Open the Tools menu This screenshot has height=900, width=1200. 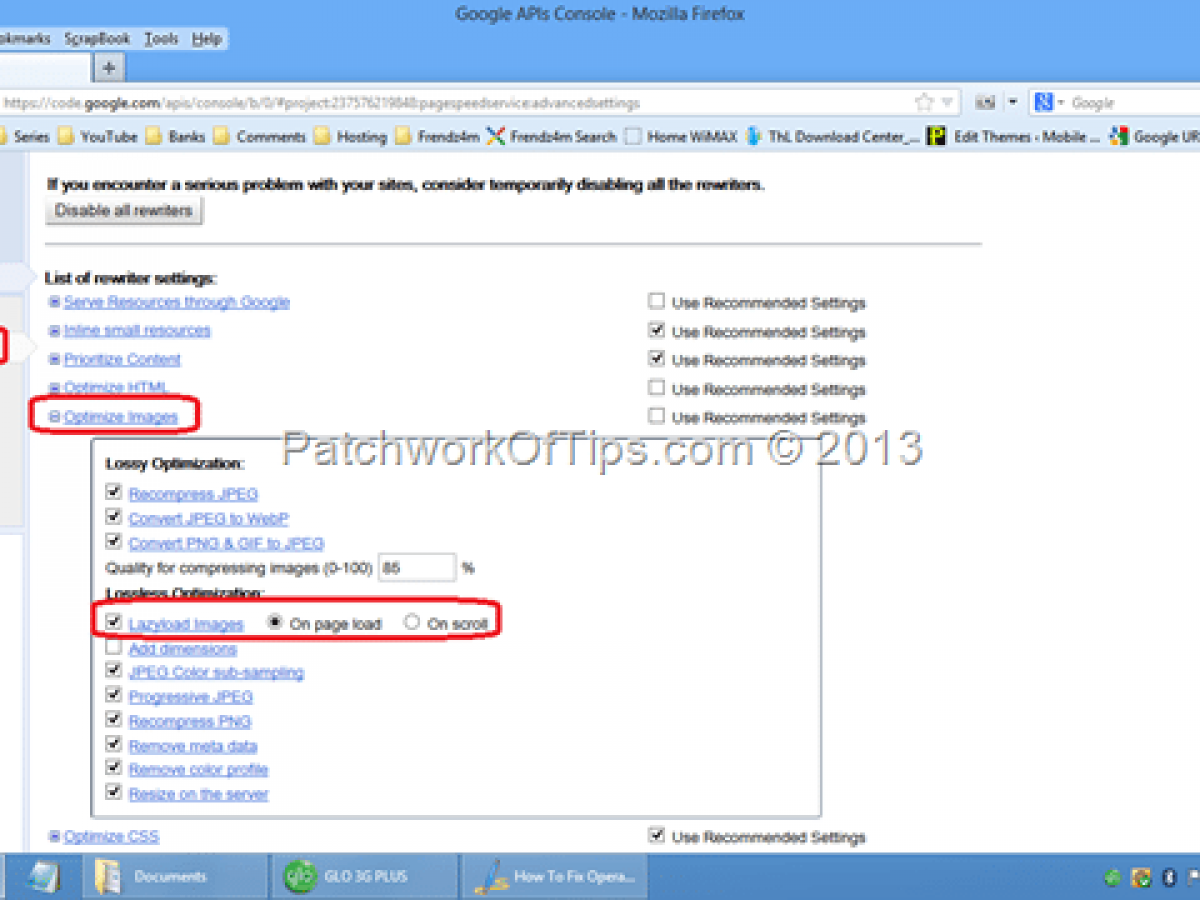click(160, 39)
